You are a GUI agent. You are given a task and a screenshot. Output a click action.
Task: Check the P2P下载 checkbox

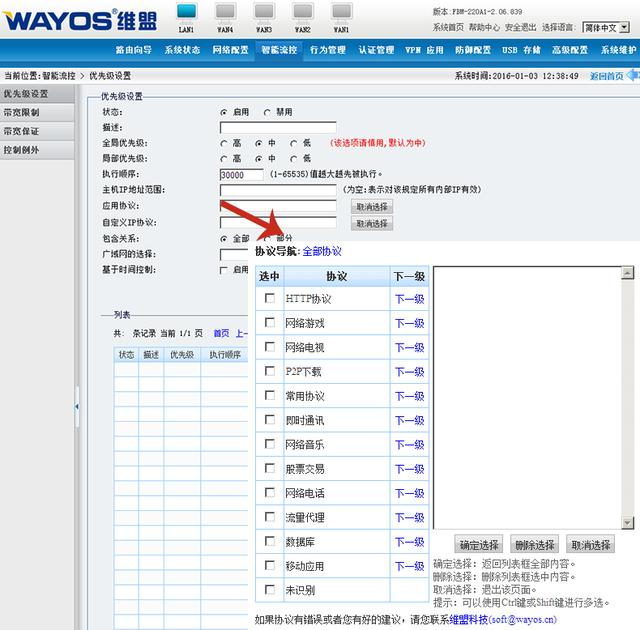(x=269, y=371)
